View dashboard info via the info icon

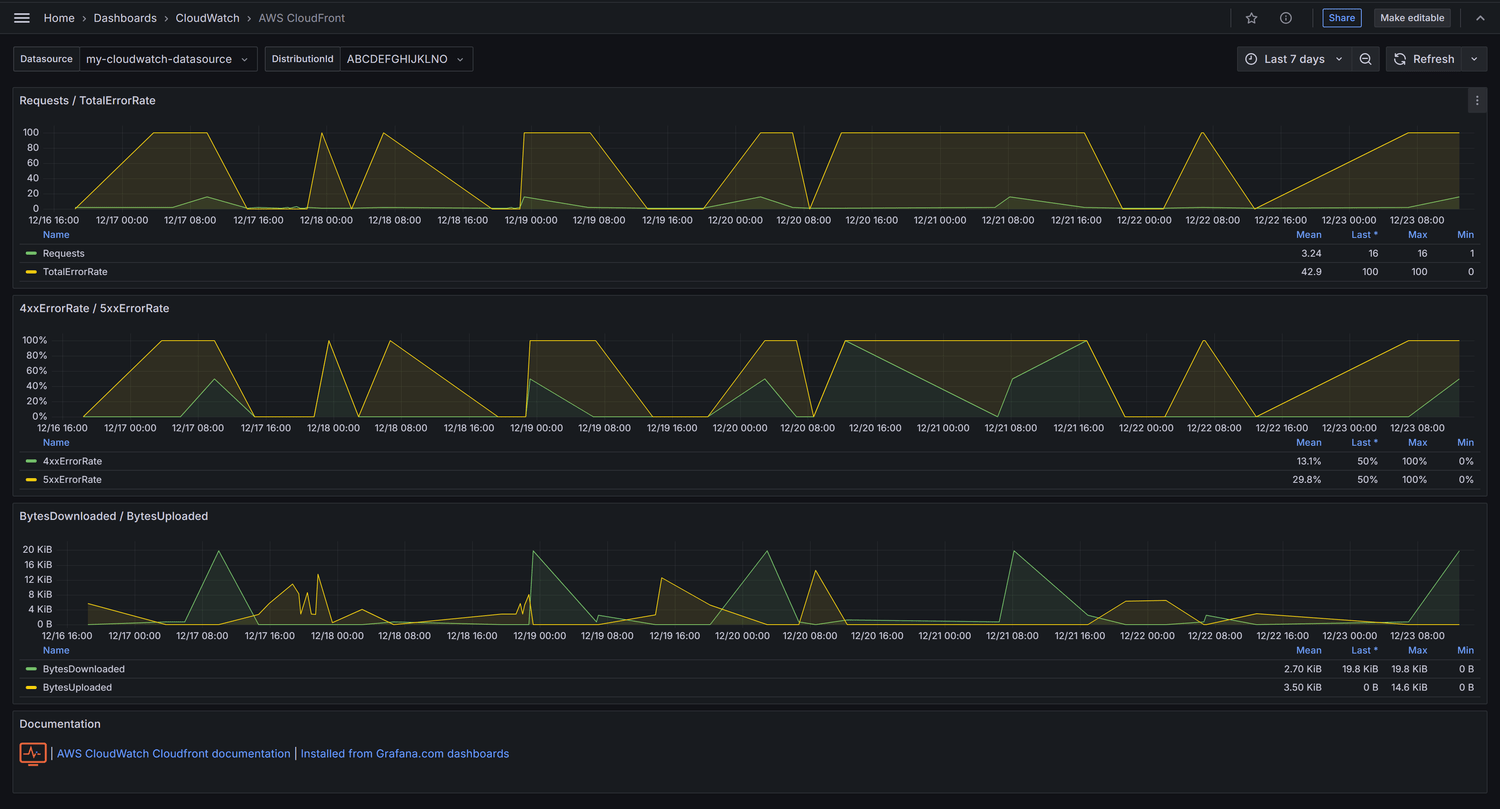[1285, 17]
